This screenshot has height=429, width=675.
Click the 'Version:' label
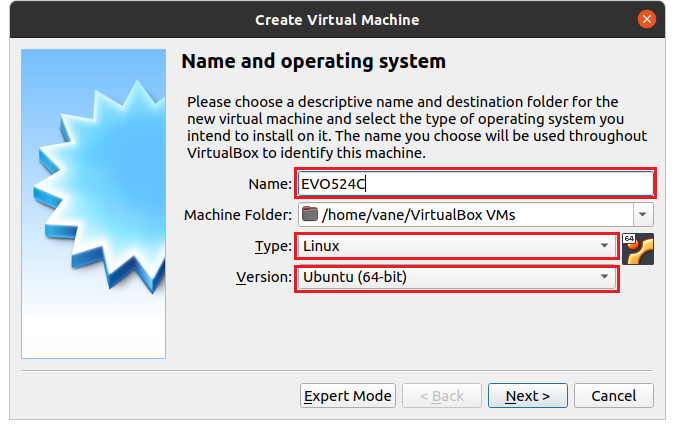click(x=264, y=277)
